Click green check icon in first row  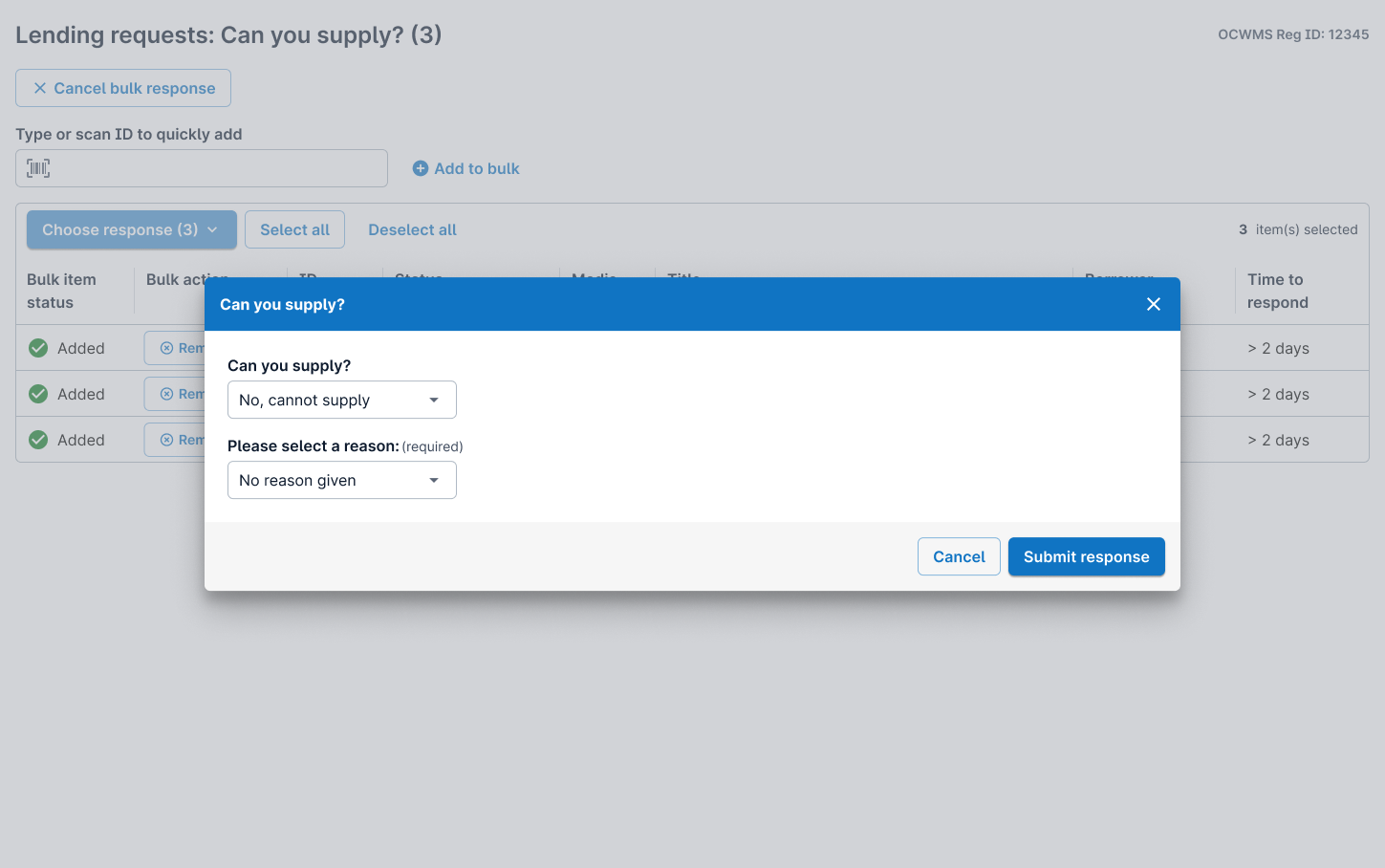click(x=38, y=348)
